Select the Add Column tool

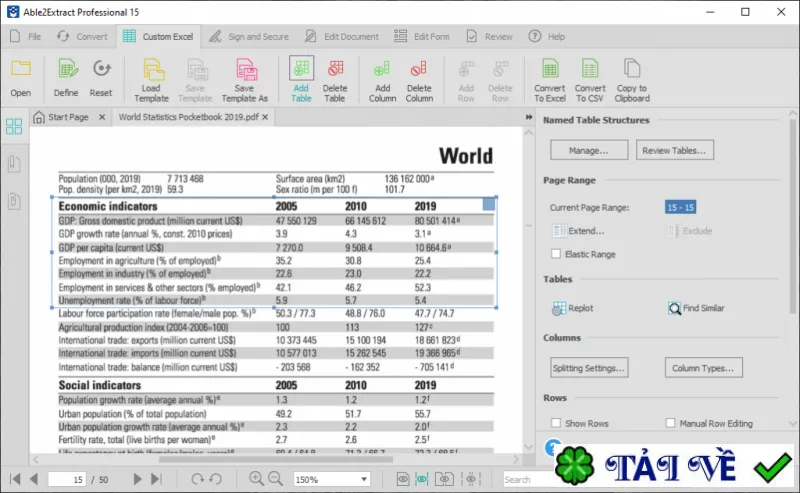382,80
